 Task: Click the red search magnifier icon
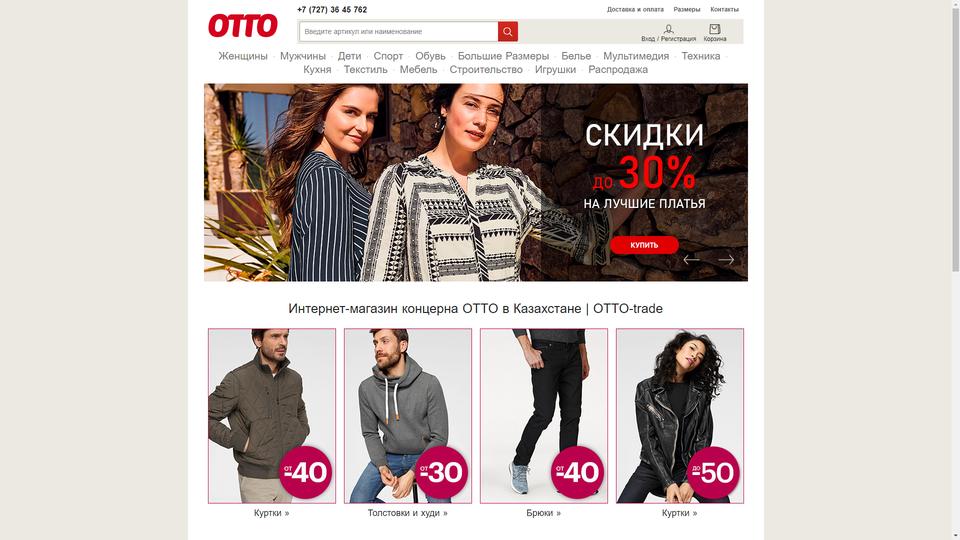pos(508,31)
